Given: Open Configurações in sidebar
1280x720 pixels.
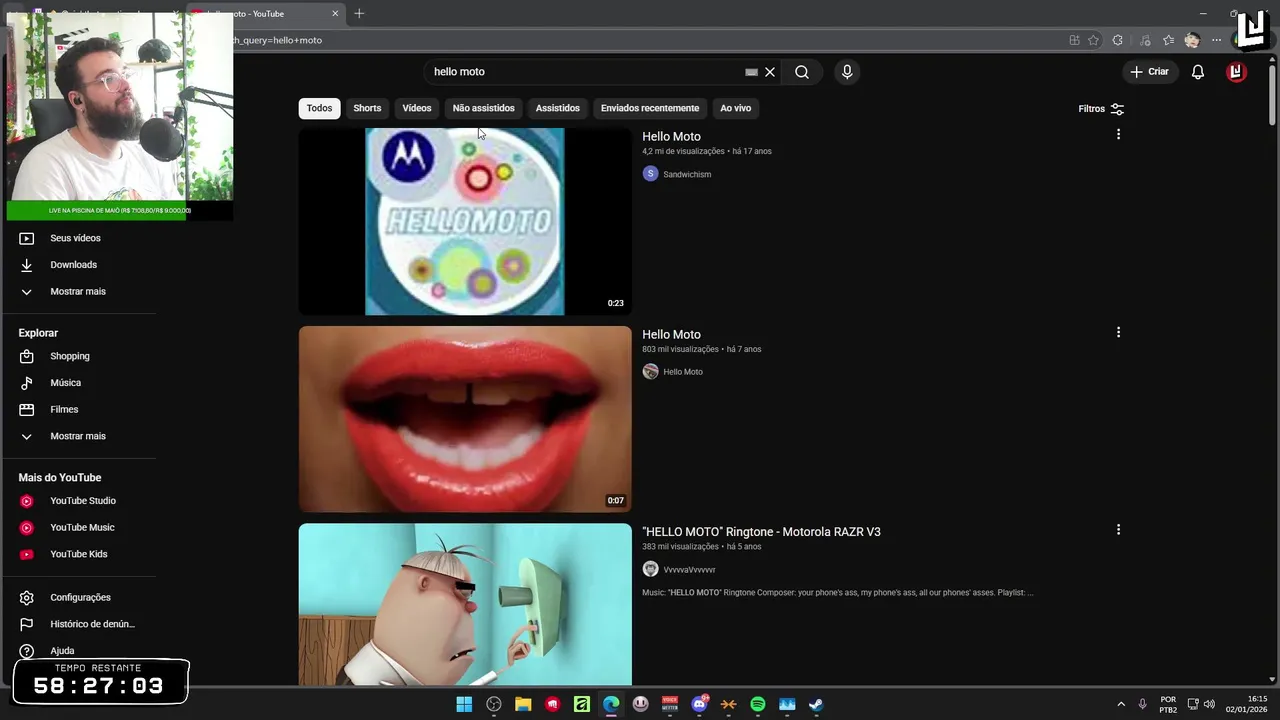Looking at the screenshot, I should pyautogui.click(x=80, y=598).
